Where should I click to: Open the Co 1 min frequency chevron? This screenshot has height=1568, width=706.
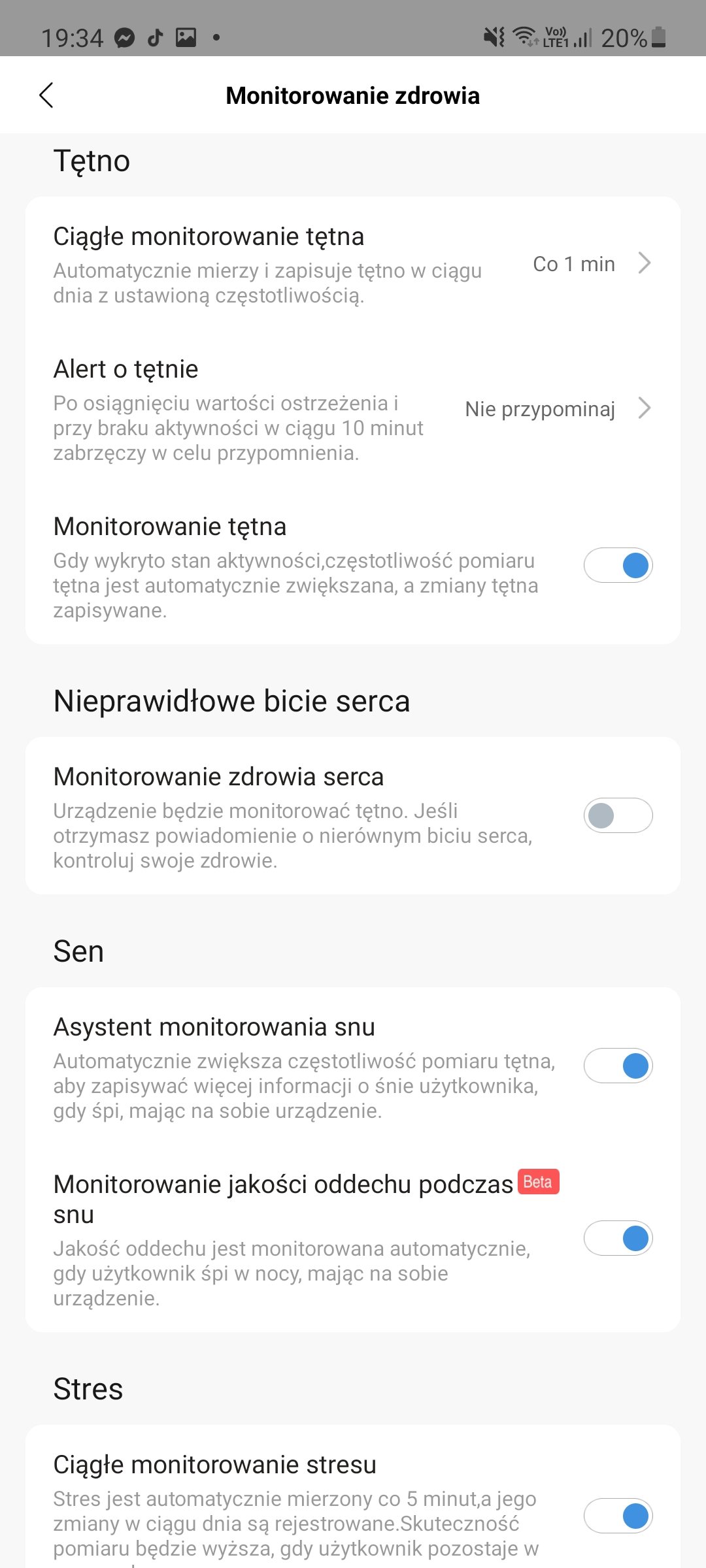[x=645, y=263]
